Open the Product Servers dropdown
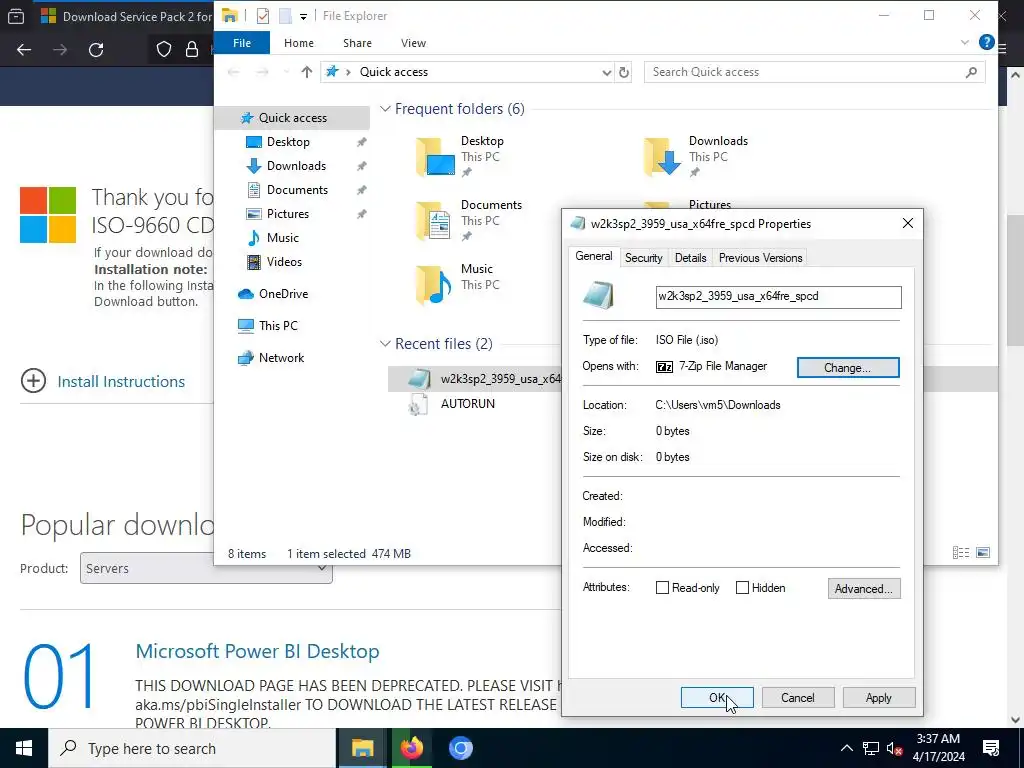Screen dimensions: 1024x768 click(206, 568)
